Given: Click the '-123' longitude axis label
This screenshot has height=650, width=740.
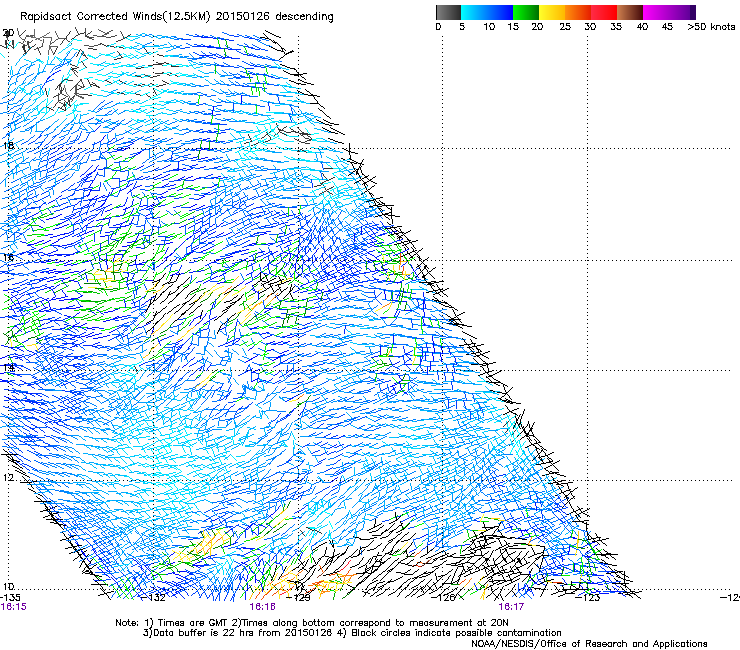Looking at the screenshot, I should pyautogui.click(x=589, y=598).
